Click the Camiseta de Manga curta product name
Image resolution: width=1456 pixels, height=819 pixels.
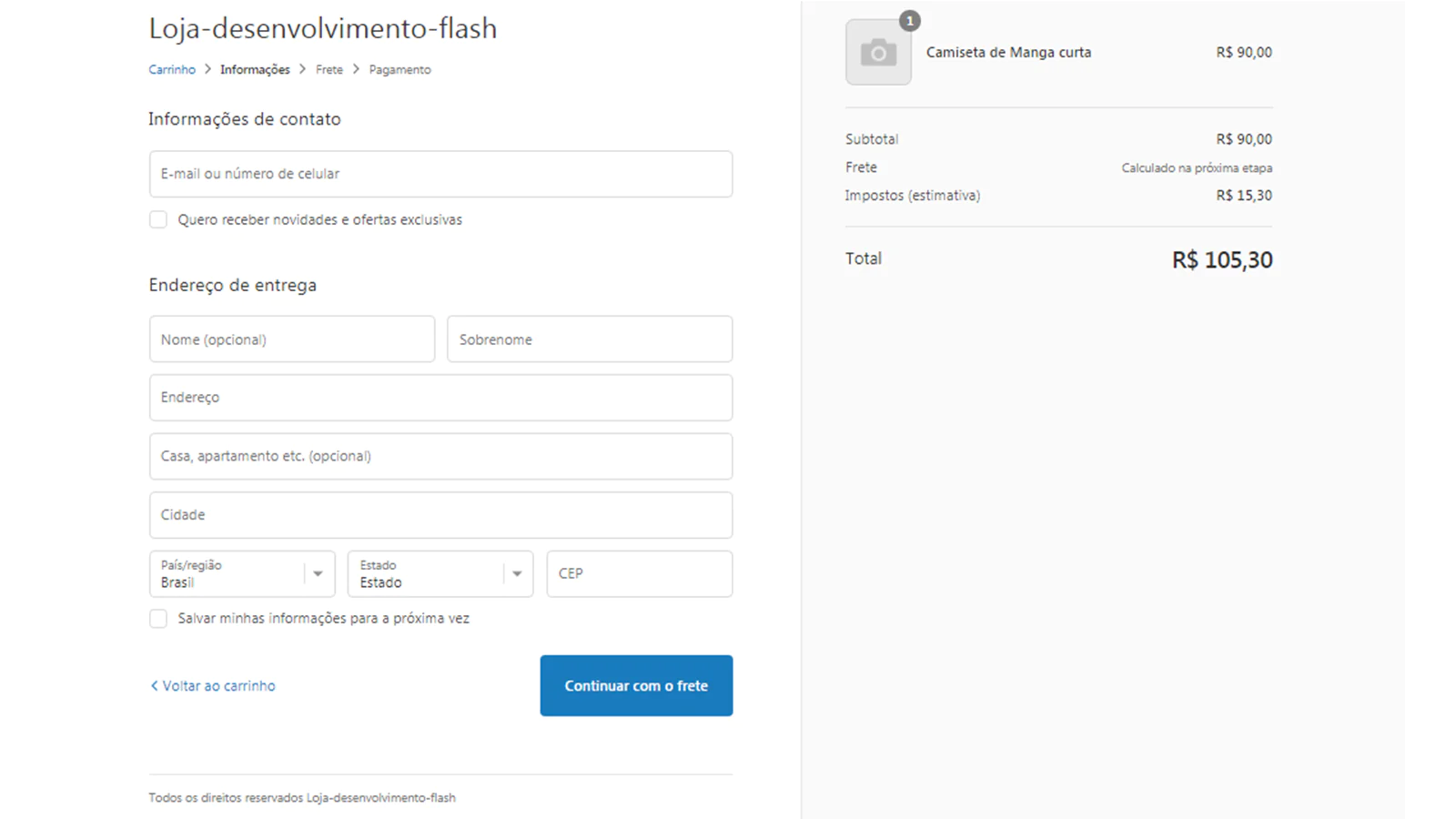[x=1008, y=53]
